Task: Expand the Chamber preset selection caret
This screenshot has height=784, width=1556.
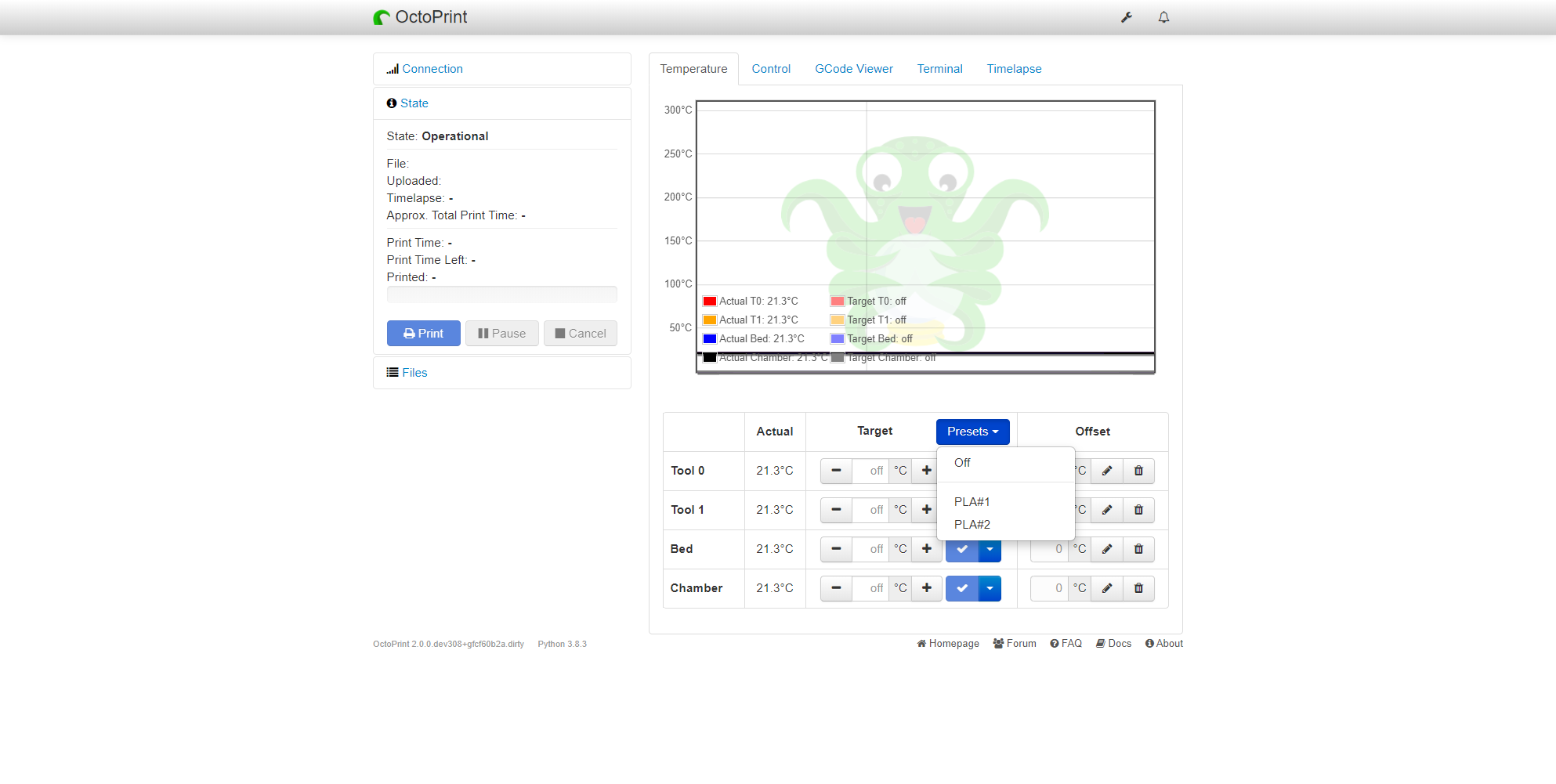Action: [990, 588]
